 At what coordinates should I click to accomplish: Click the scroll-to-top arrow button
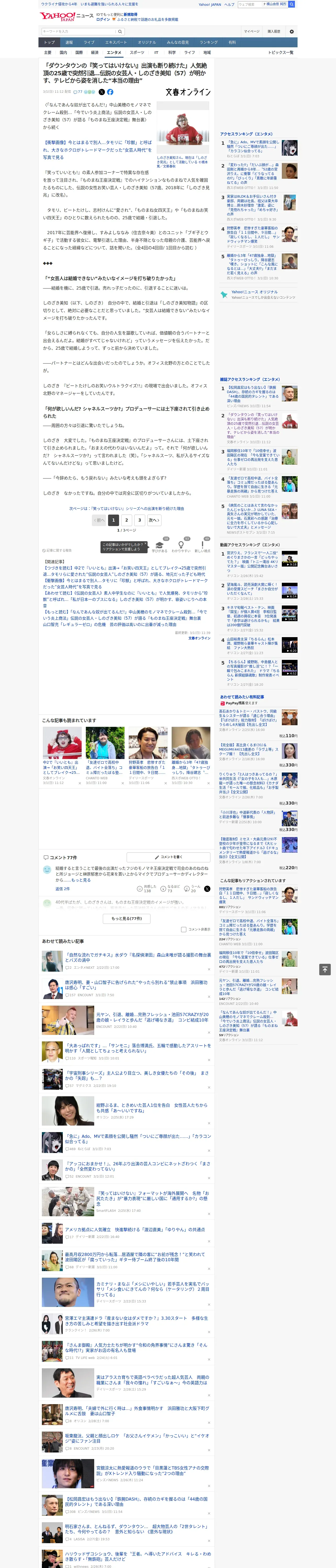click(x=325, y=969)
